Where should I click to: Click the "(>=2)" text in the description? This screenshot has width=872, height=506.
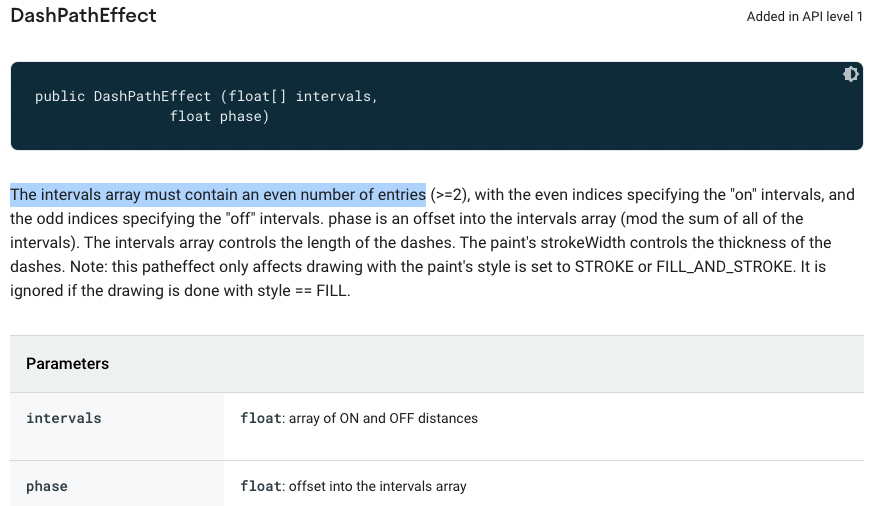(x=450, y=194)
